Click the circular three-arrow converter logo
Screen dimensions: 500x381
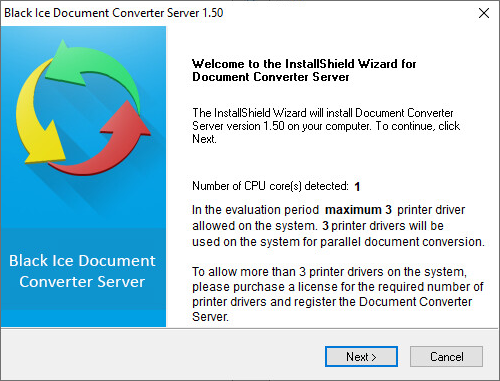(83, 107)
